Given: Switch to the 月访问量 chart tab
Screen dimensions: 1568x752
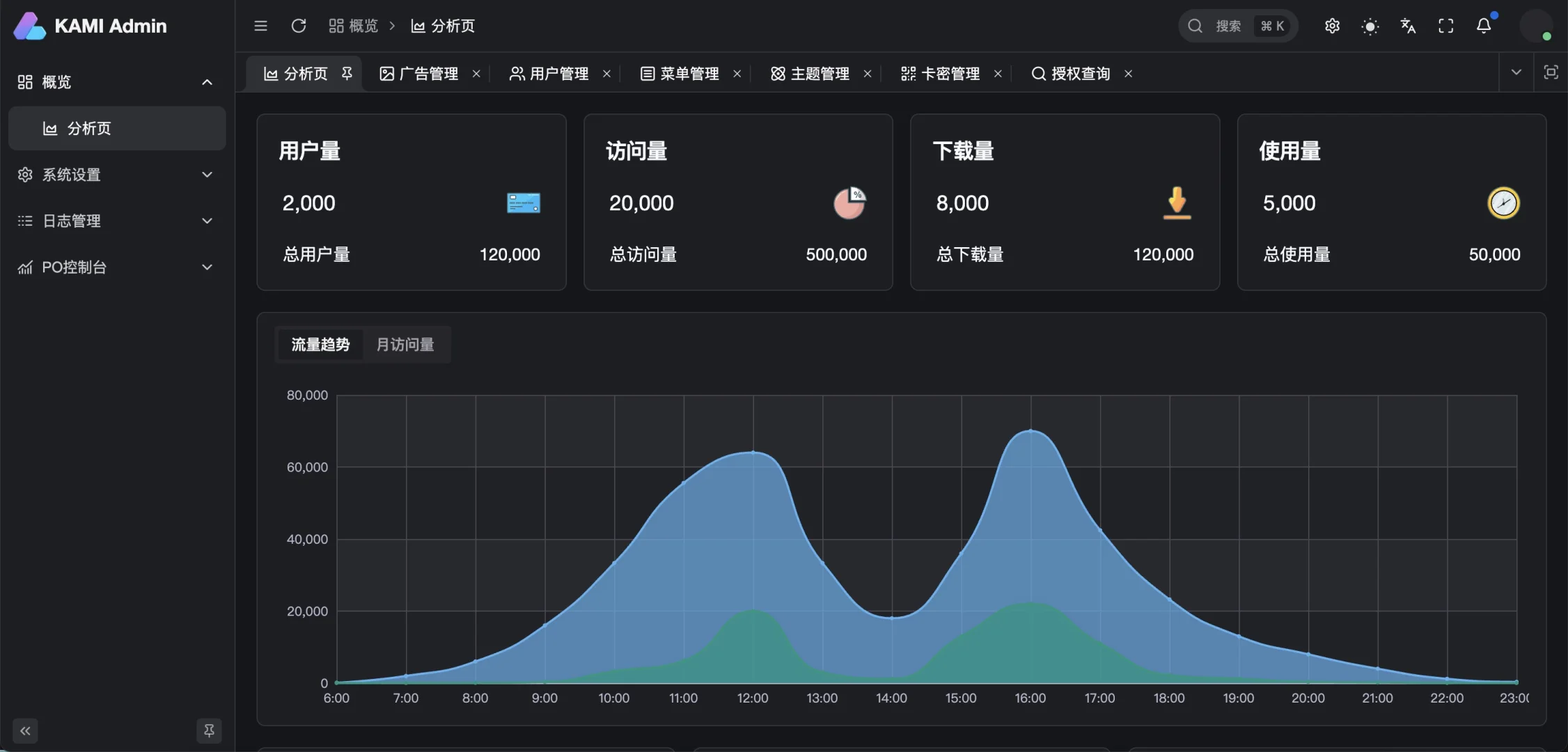Looking at the screenshot, I should [405, 345].
